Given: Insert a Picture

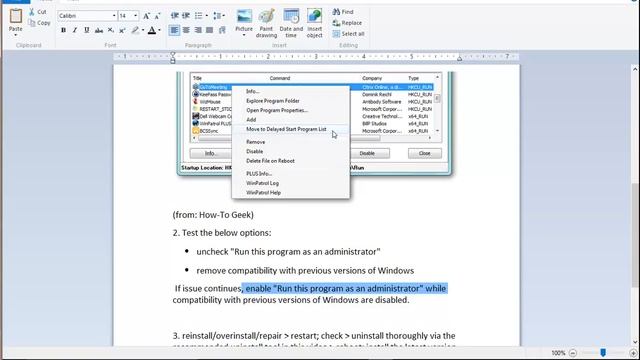Looking at the screenshot, I should [244, 19].
